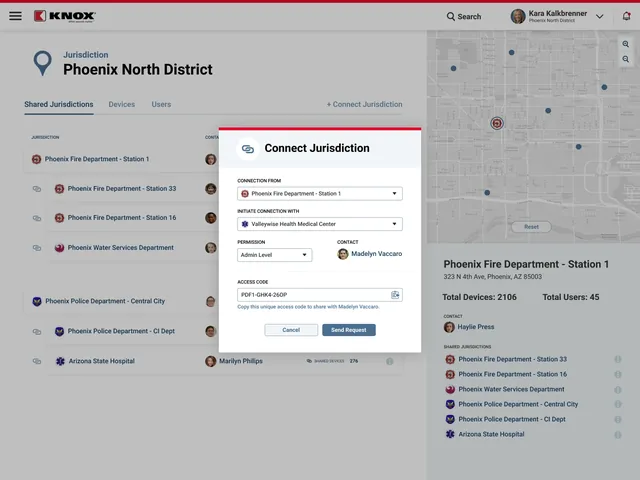This screenshot has width=640, height=480.
Task: Select Phoenix Police Department - CI Dept in list
Action: coord(121,331)
